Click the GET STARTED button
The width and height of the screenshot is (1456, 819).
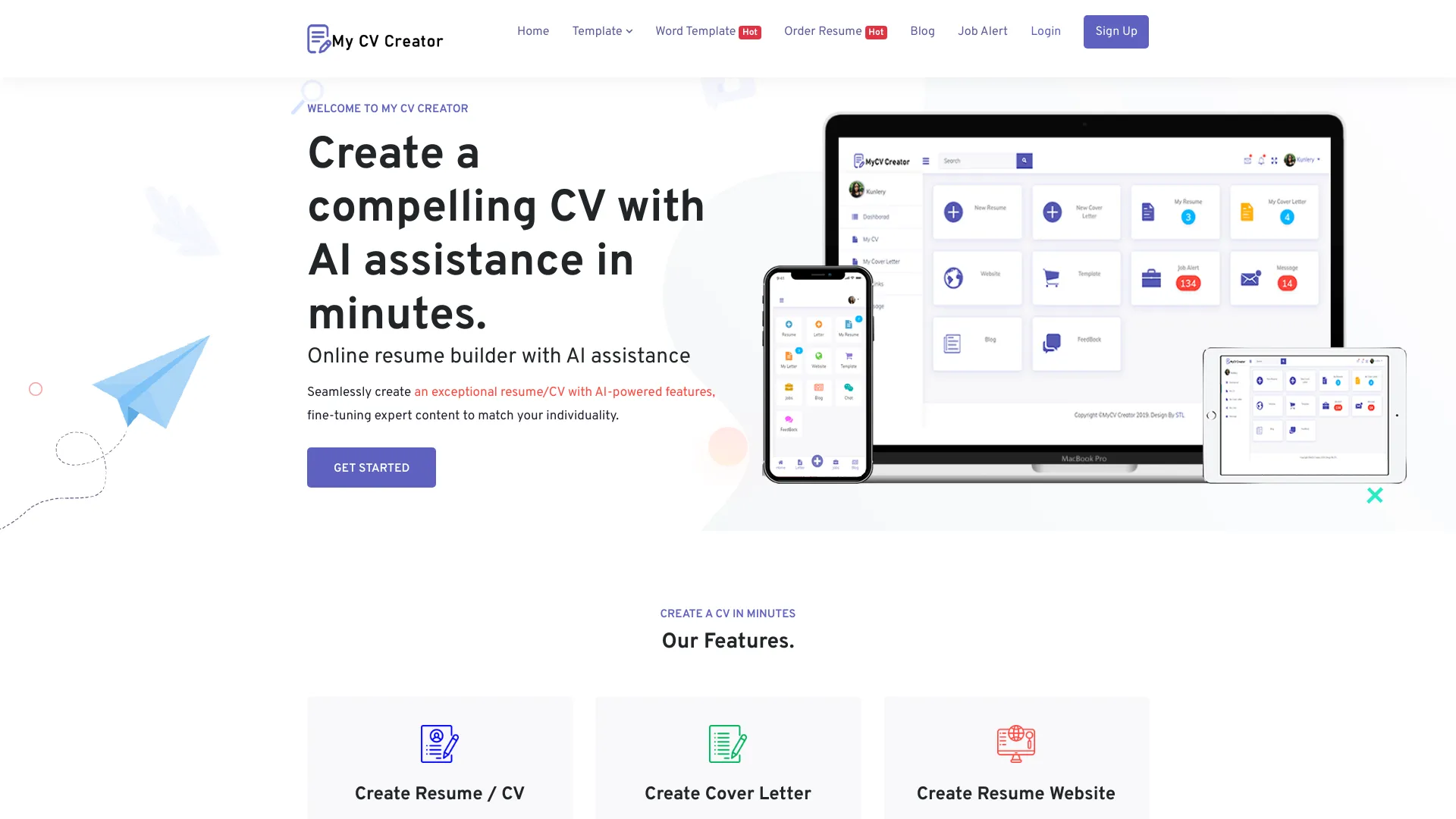[x=371, y=468]
